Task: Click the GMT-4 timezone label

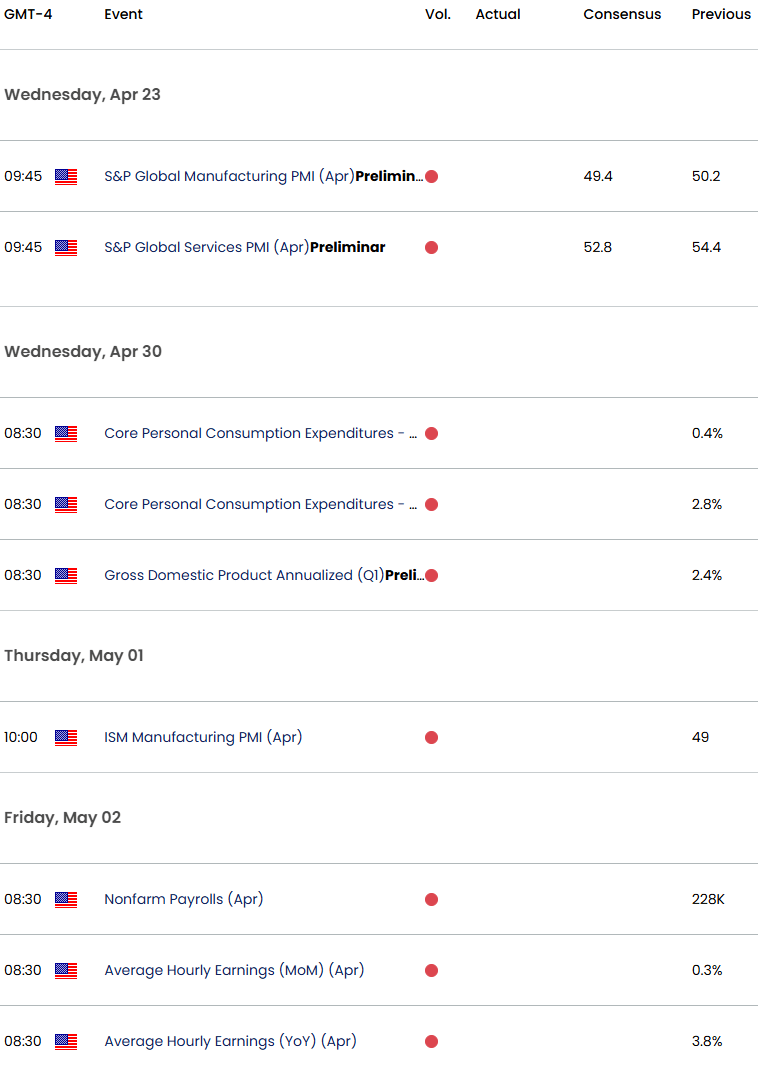Action: pos(29,14)
